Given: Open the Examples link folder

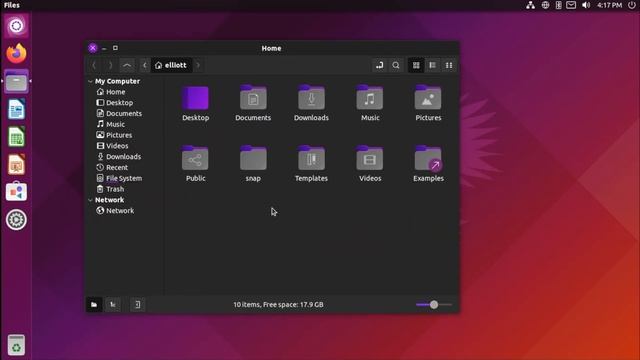Looking at the screenshot, I should [428, 158].
